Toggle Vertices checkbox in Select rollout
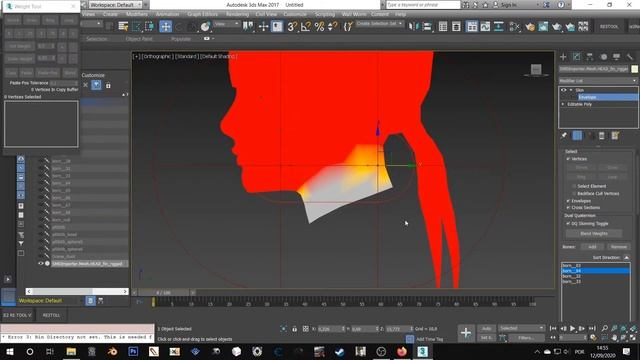 point(568,159)
